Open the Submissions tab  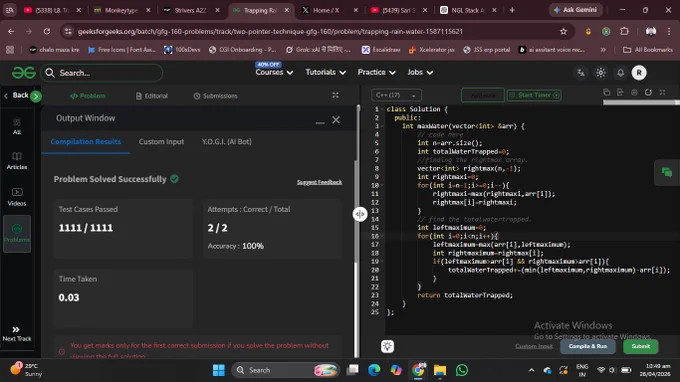(215, 96)
